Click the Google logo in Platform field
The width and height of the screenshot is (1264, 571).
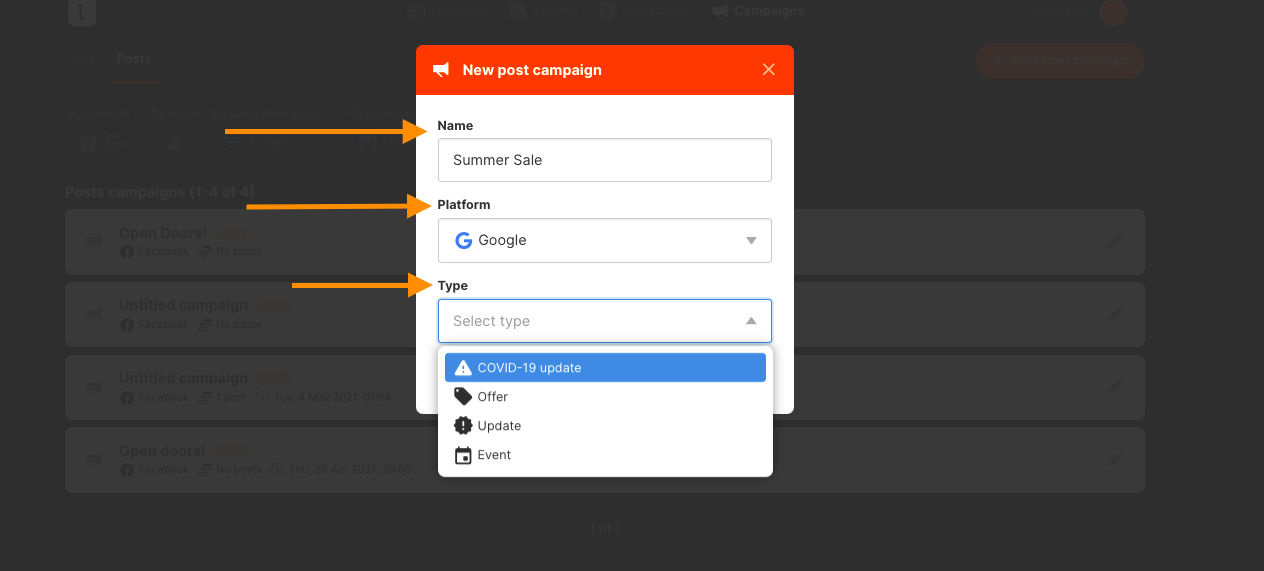(463, 240)
